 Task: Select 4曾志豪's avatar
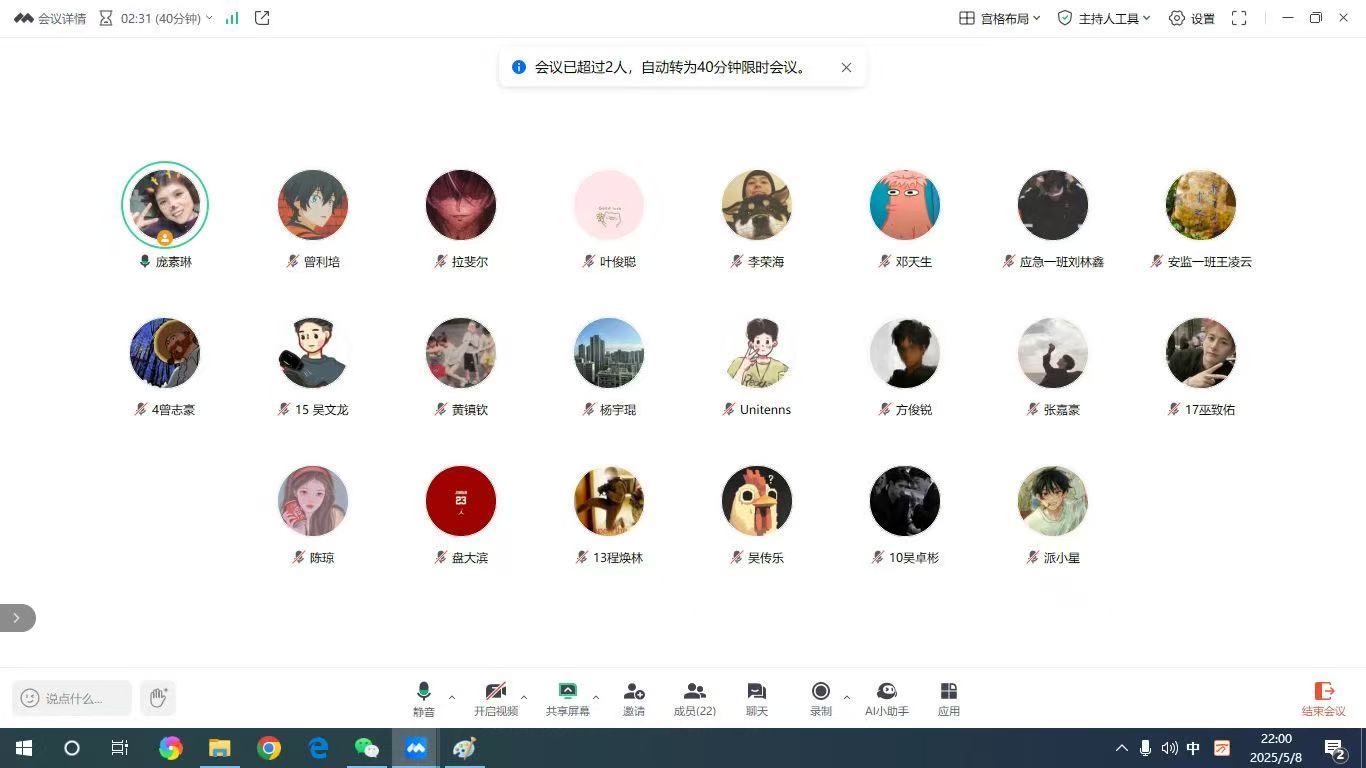[x=165, y=353]
